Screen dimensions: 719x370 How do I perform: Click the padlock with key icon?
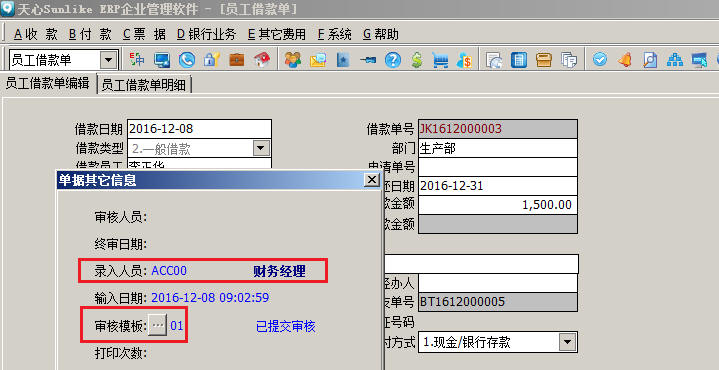212,60
